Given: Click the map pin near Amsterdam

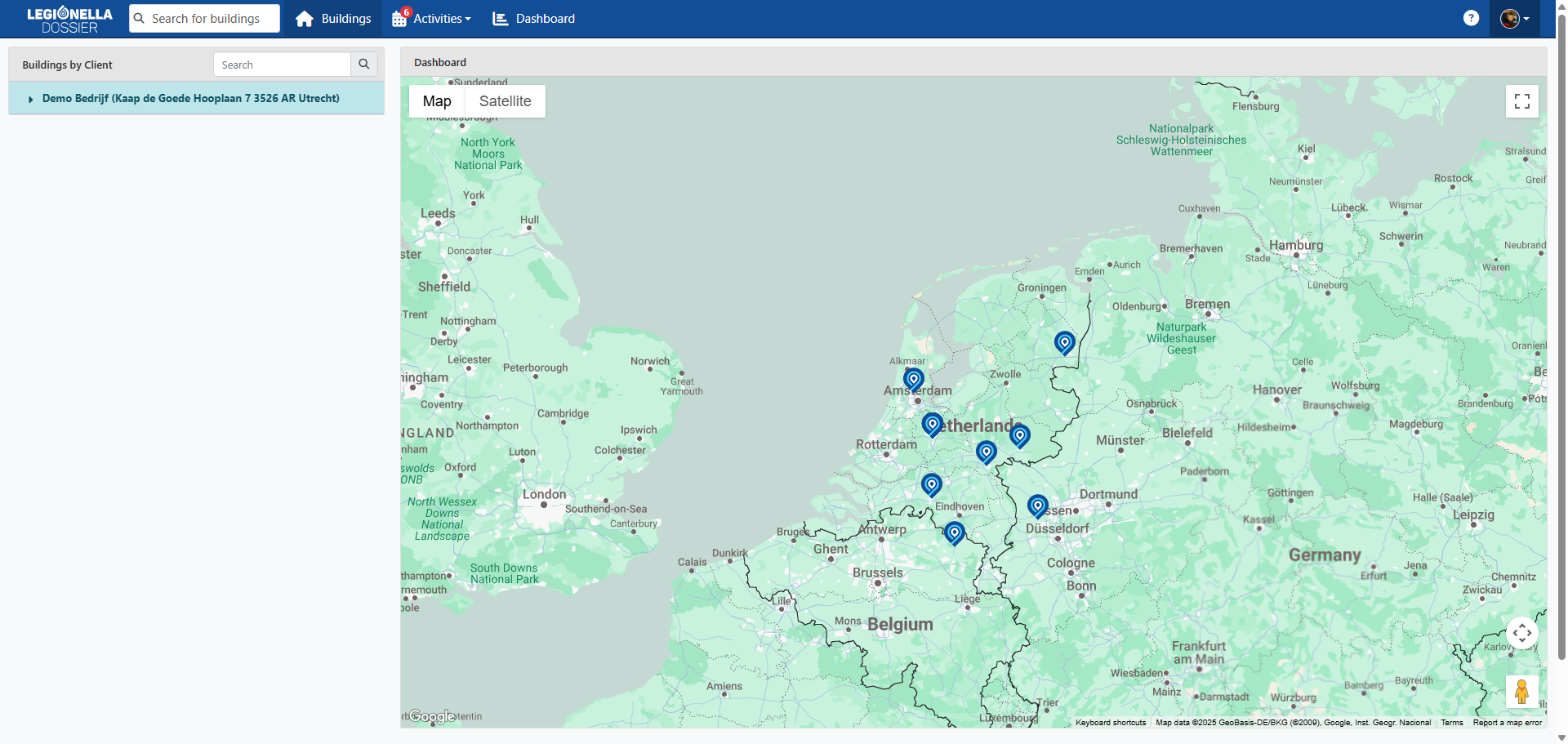Looking at the screenshot, I should (x=913, y=379).
